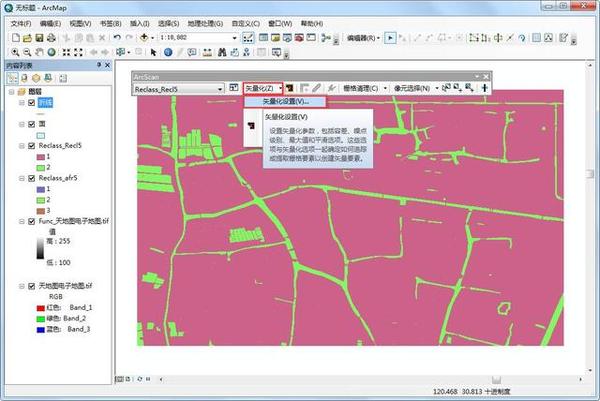This screenshot has height=401, width=600.
Task: Collapse the Func_天地图电子地图.tif legend
Action: click(x=22, y=221)
